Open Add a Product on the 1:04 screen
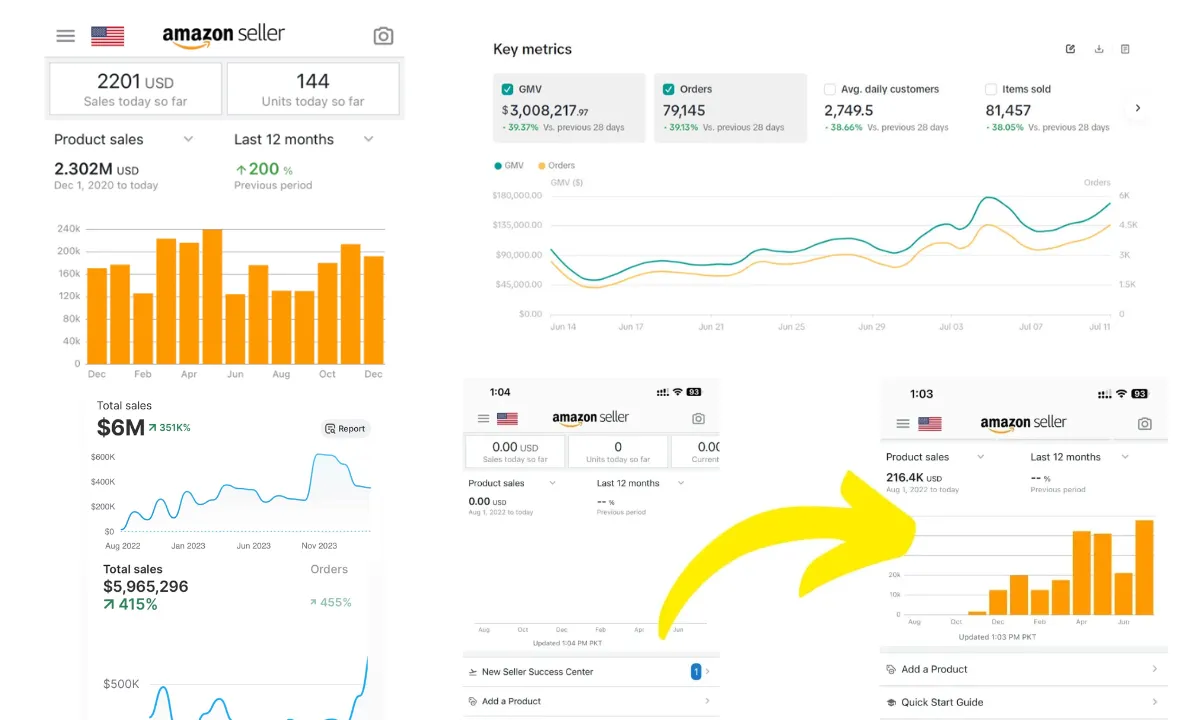1200x720 pixels. 589,701
